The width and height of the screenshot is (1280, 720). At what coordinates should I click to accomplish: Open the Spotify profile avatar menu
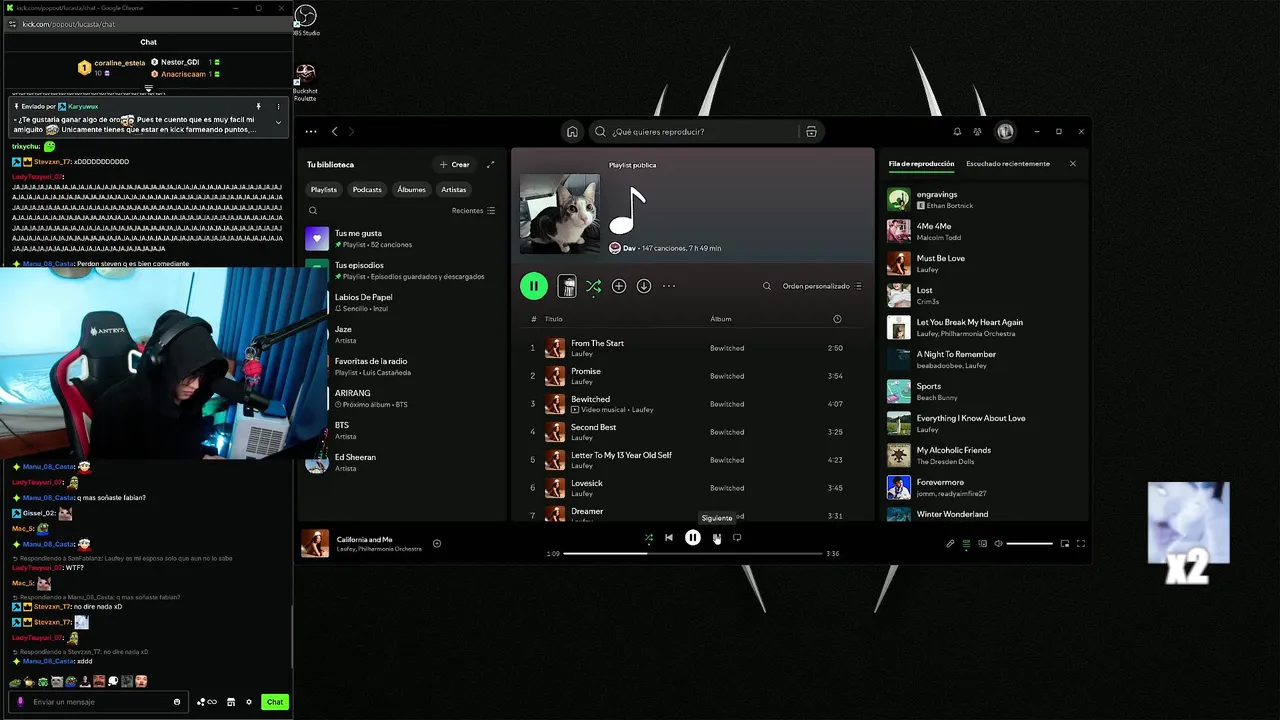click(1005, 131)
